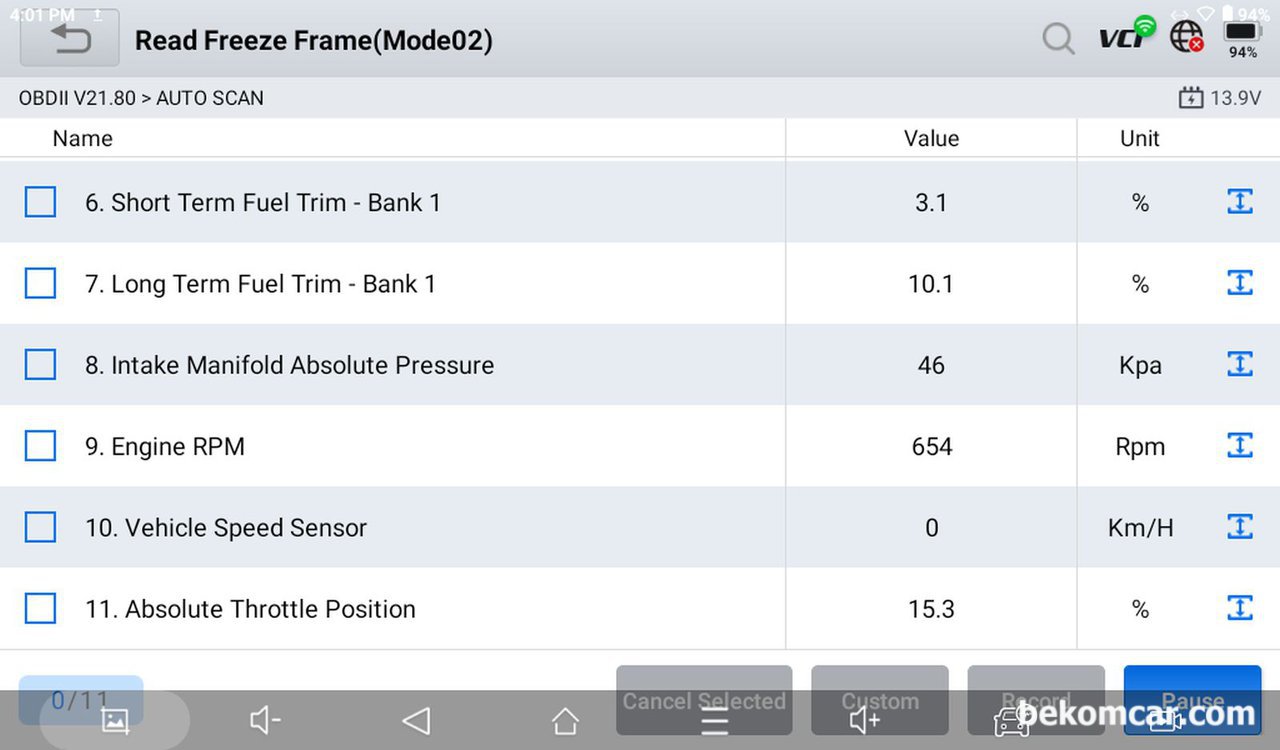The image size is (1280, 750).
Task: Expand Intake Manifold Absolute Pressure row
Action: pos(1239,364)
